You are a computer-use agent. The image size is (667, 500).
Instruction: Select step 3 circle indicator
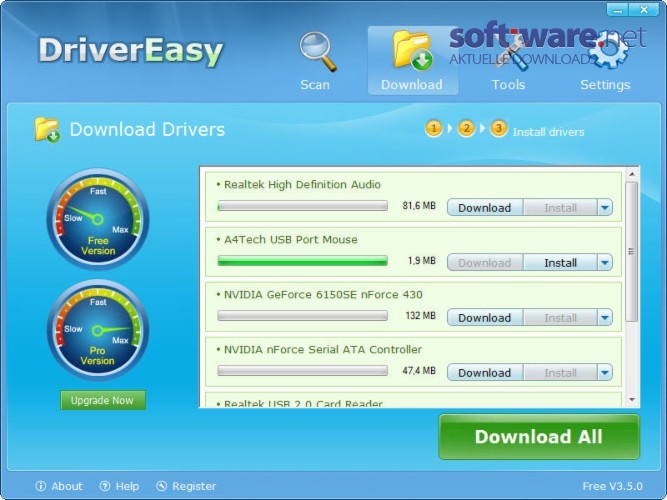coord(499,128)
